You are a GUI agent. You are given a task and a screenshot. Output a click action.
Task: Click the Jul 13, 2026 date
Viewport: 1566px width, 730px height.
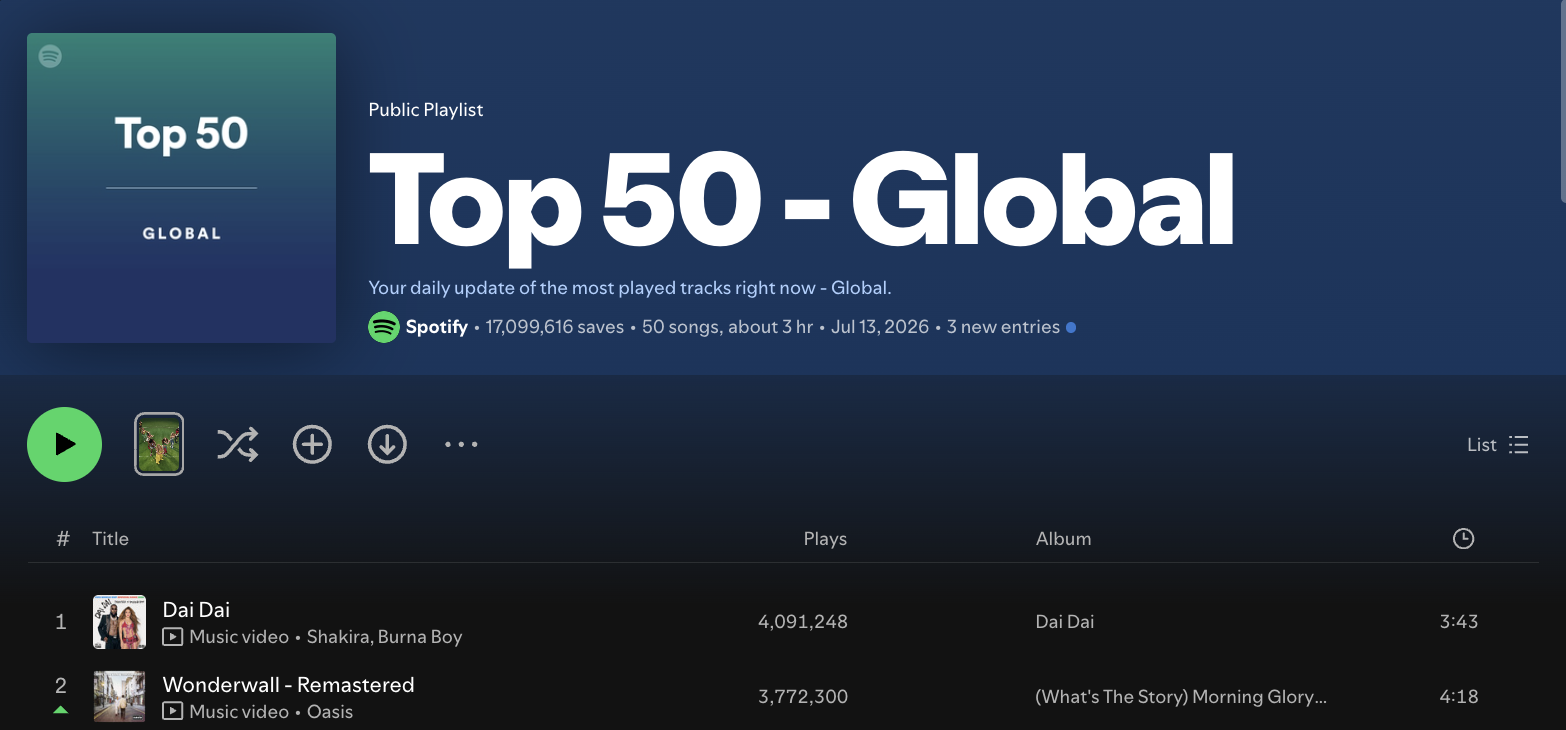point(880,327)
